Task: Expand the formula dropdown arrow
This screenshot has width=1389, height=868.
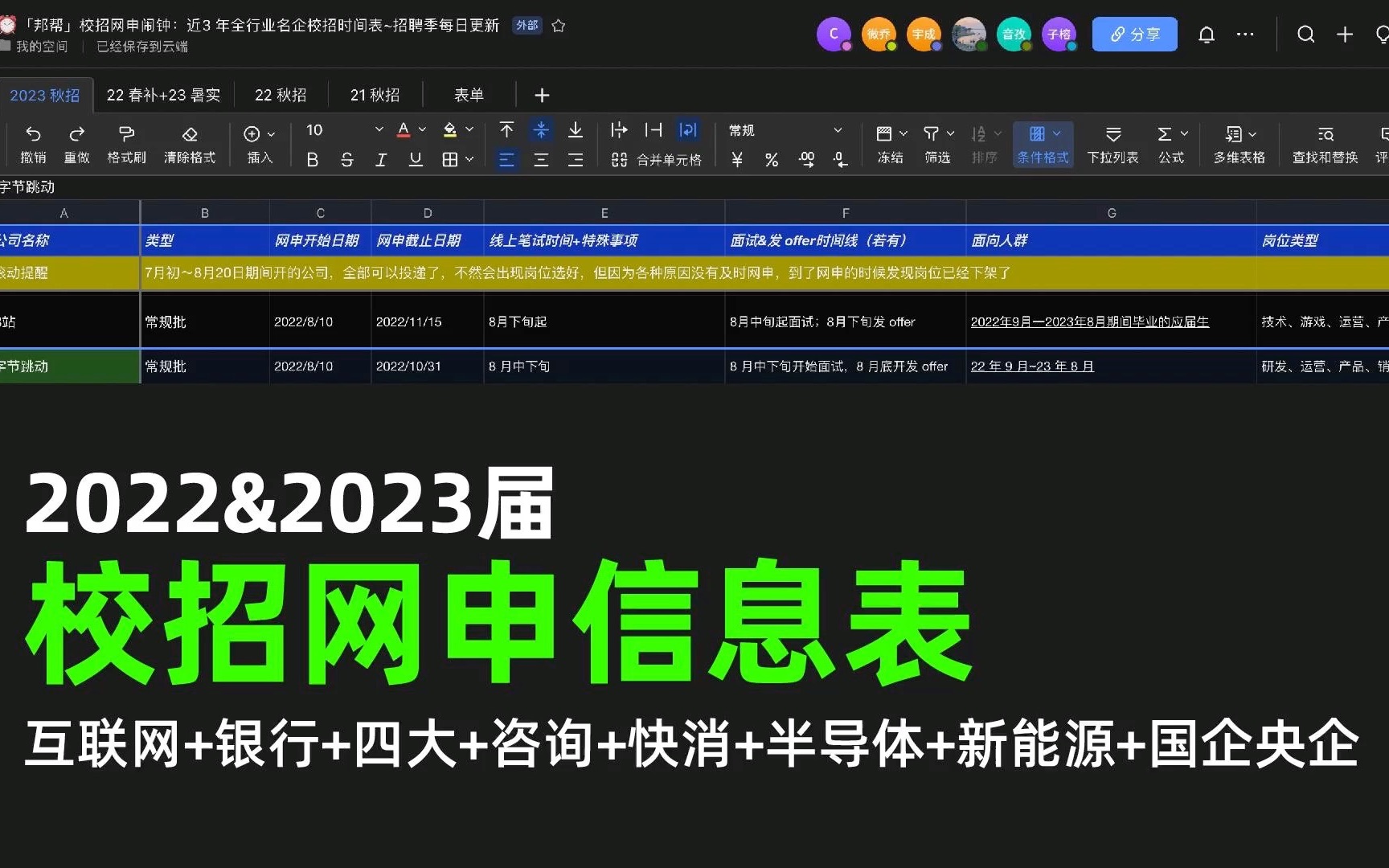Action: tap(1184, 133)
